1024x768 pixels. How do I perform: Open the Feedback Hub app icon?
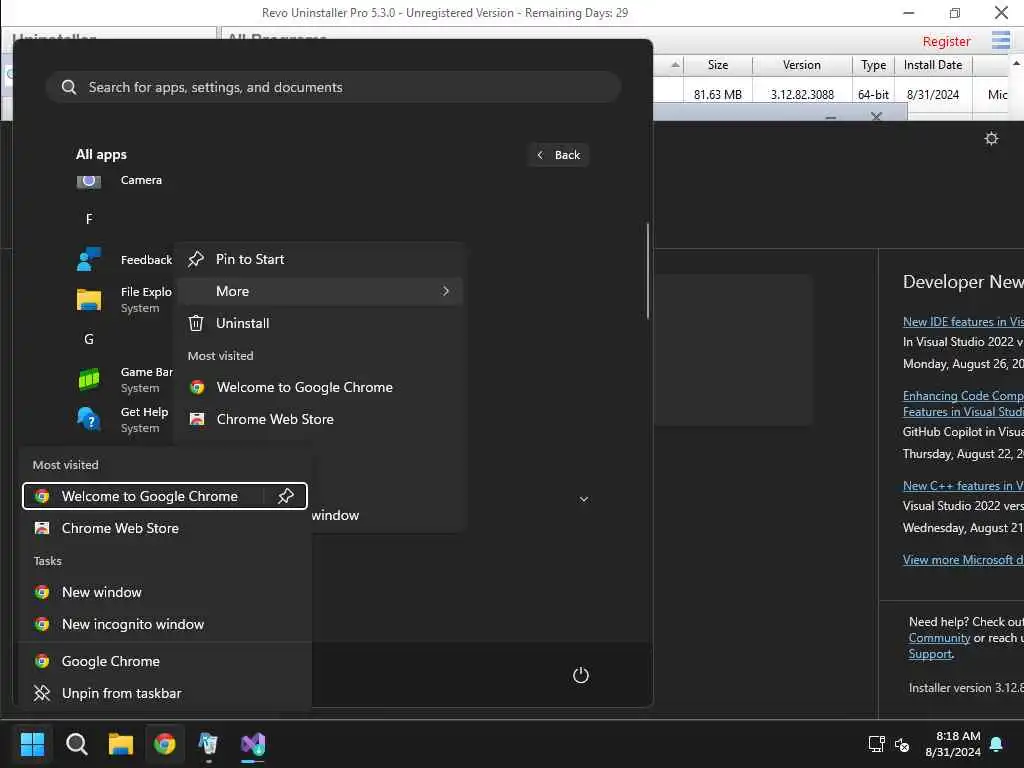[x=89, y=259]
